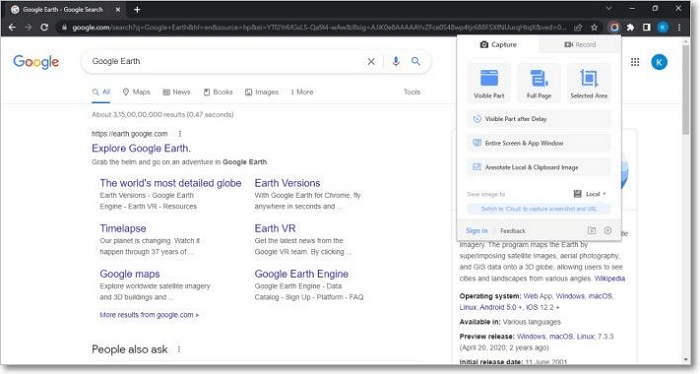700x374 pixels.
Task: Go forward in browser history
Action: pyautogui.click(x=28, y=27)
